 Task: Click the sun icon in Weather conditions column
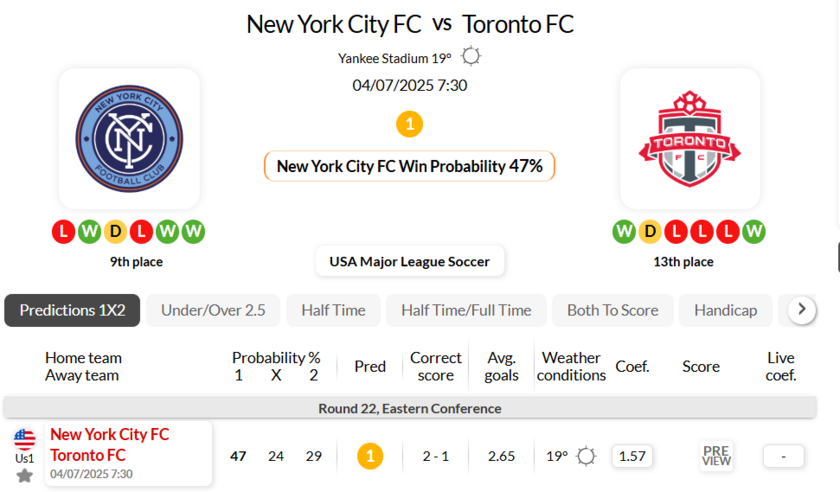point(586,456)
